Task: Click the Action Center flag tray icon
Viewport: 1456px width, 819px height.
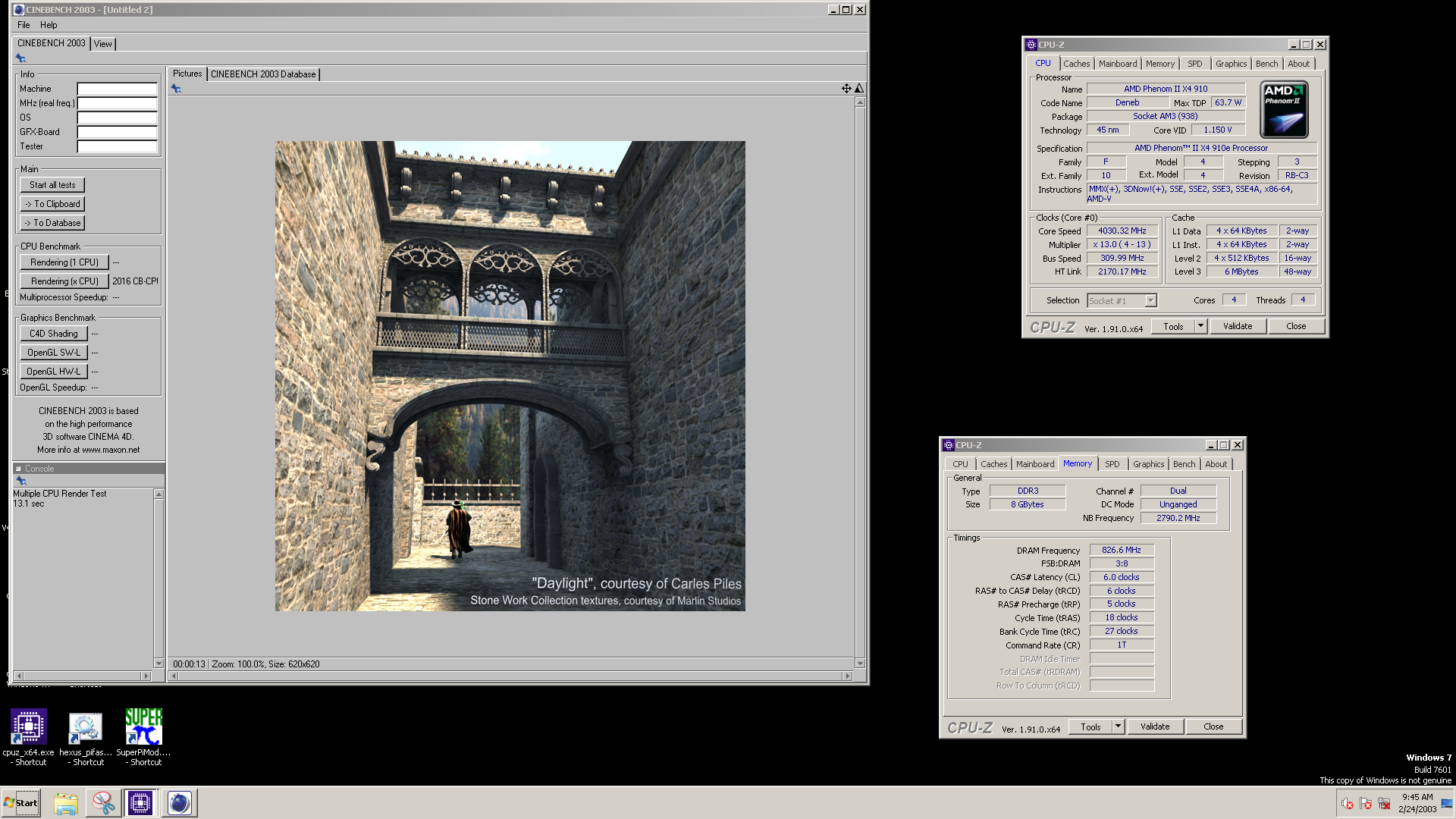Action: (1366, 804)
